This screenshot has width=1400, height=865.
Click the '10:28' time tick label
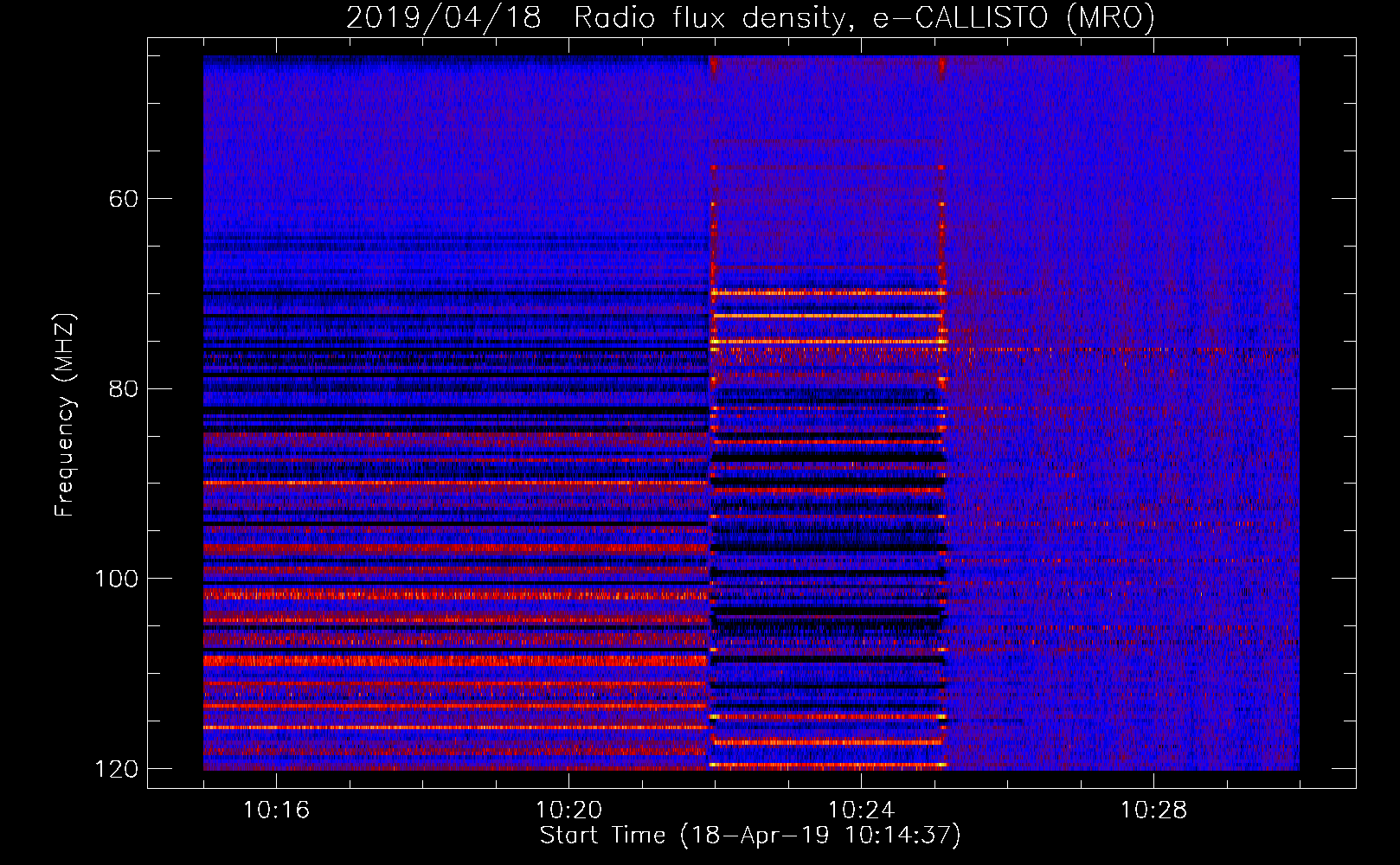click(1153, 811)
